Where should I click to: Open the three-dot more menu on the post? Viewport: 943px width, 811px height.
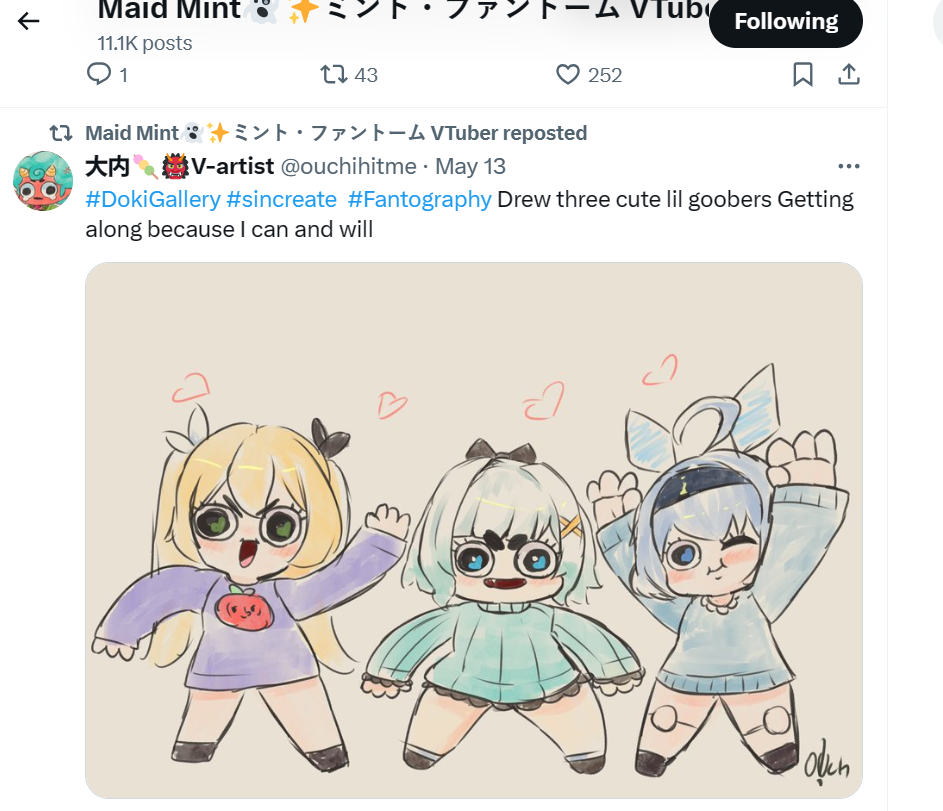point(849,166)
